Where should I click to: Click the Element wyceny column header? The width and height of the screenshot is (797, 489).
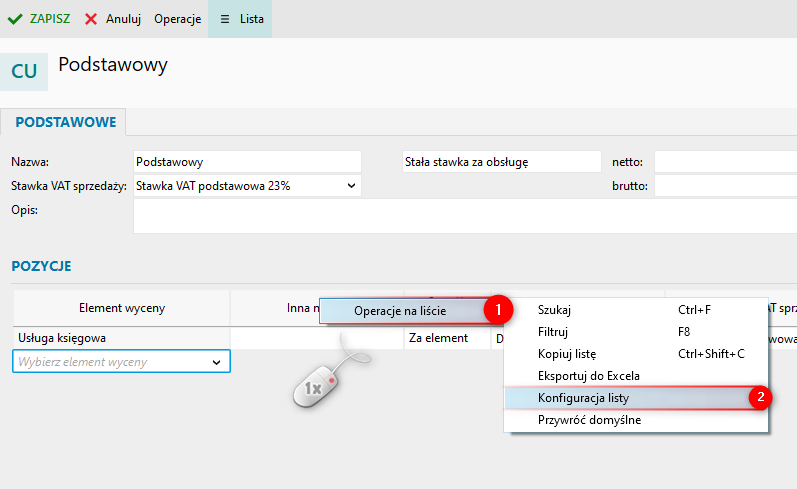pos(121,309)
